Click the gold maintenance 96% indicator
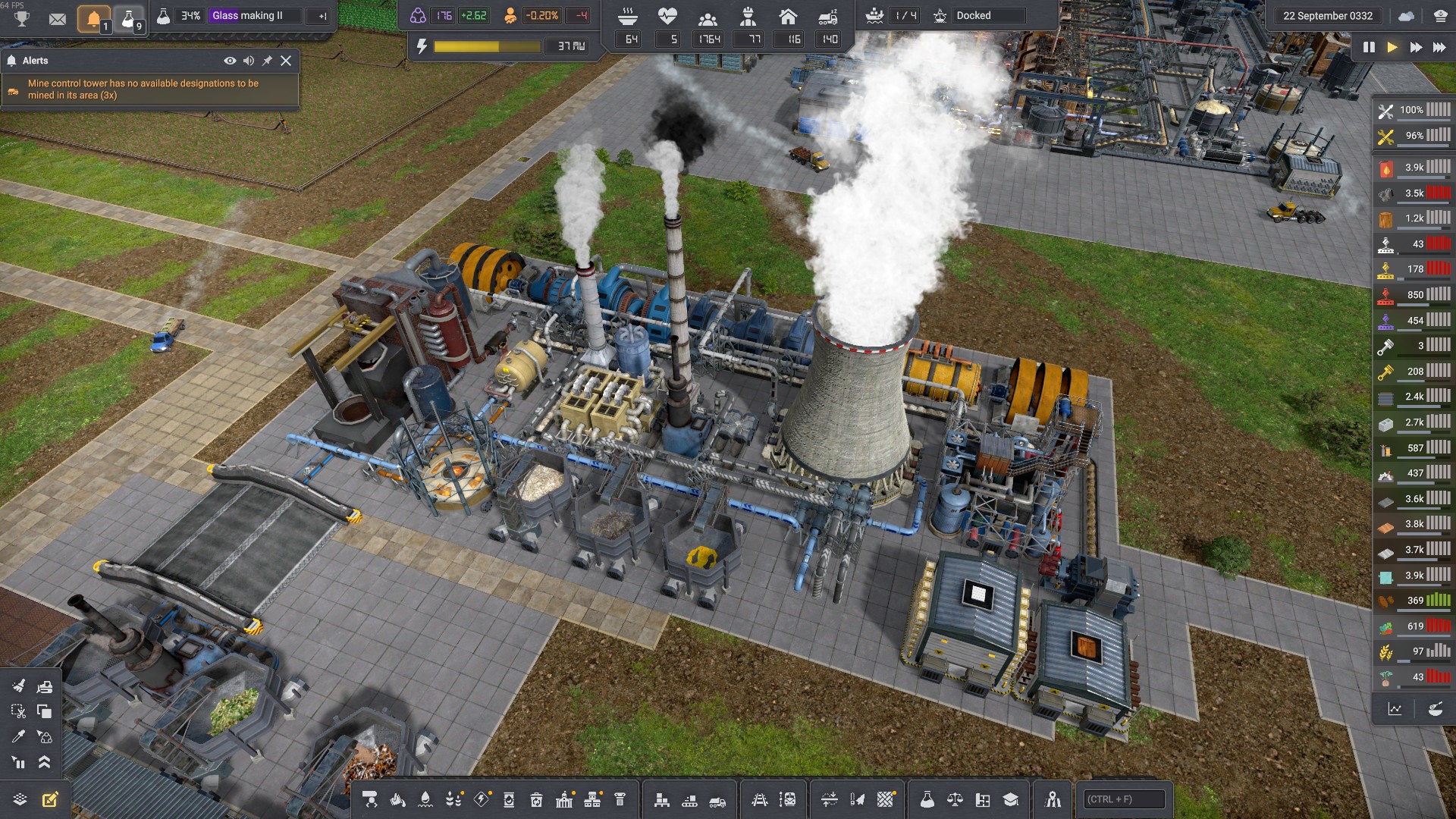Viewport: 1456px width, 819px height. [1414, 136]
